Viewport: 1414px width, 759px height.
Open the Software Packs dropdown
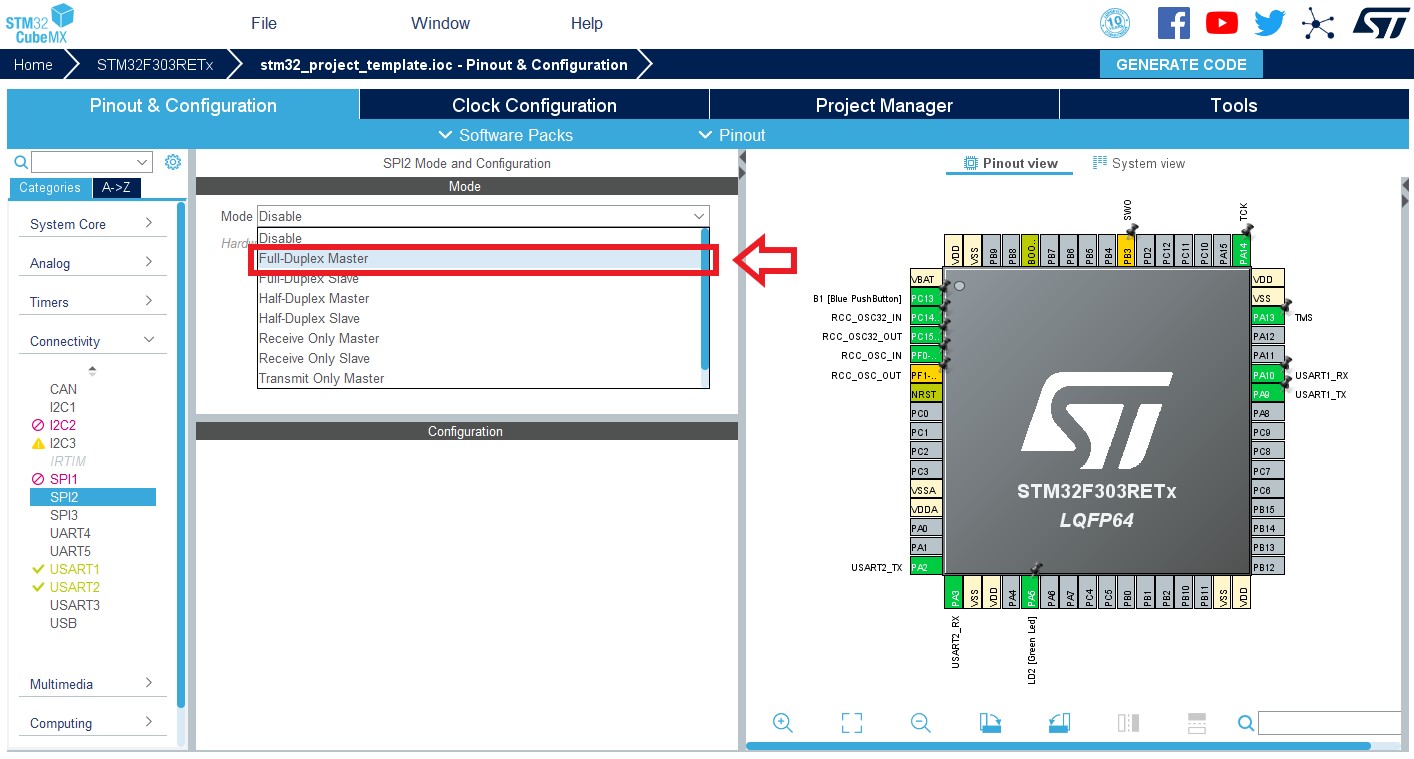tap(506, 135)
